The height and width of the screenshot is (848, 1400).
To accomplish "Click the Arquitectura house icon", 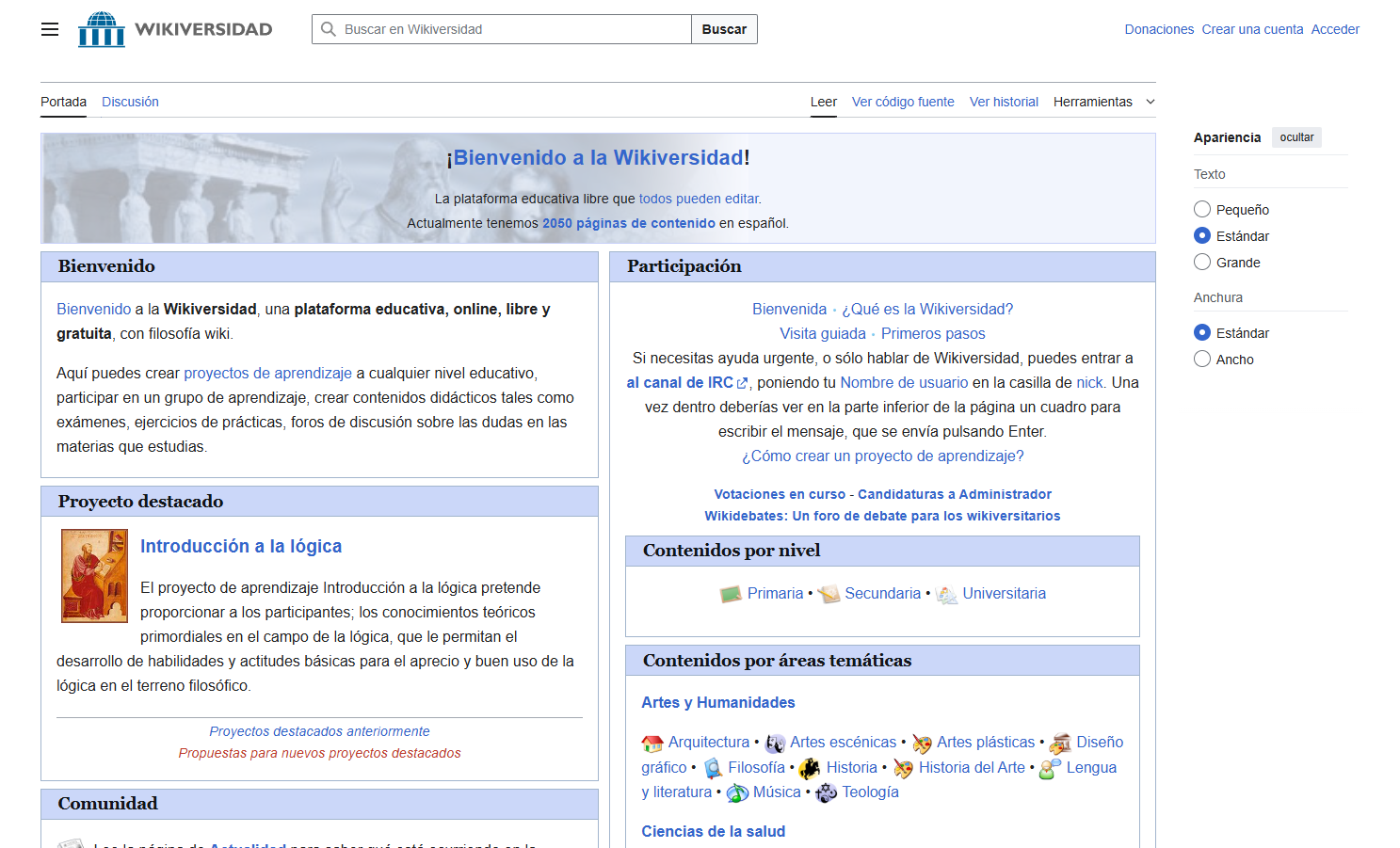I will [652, 744].
